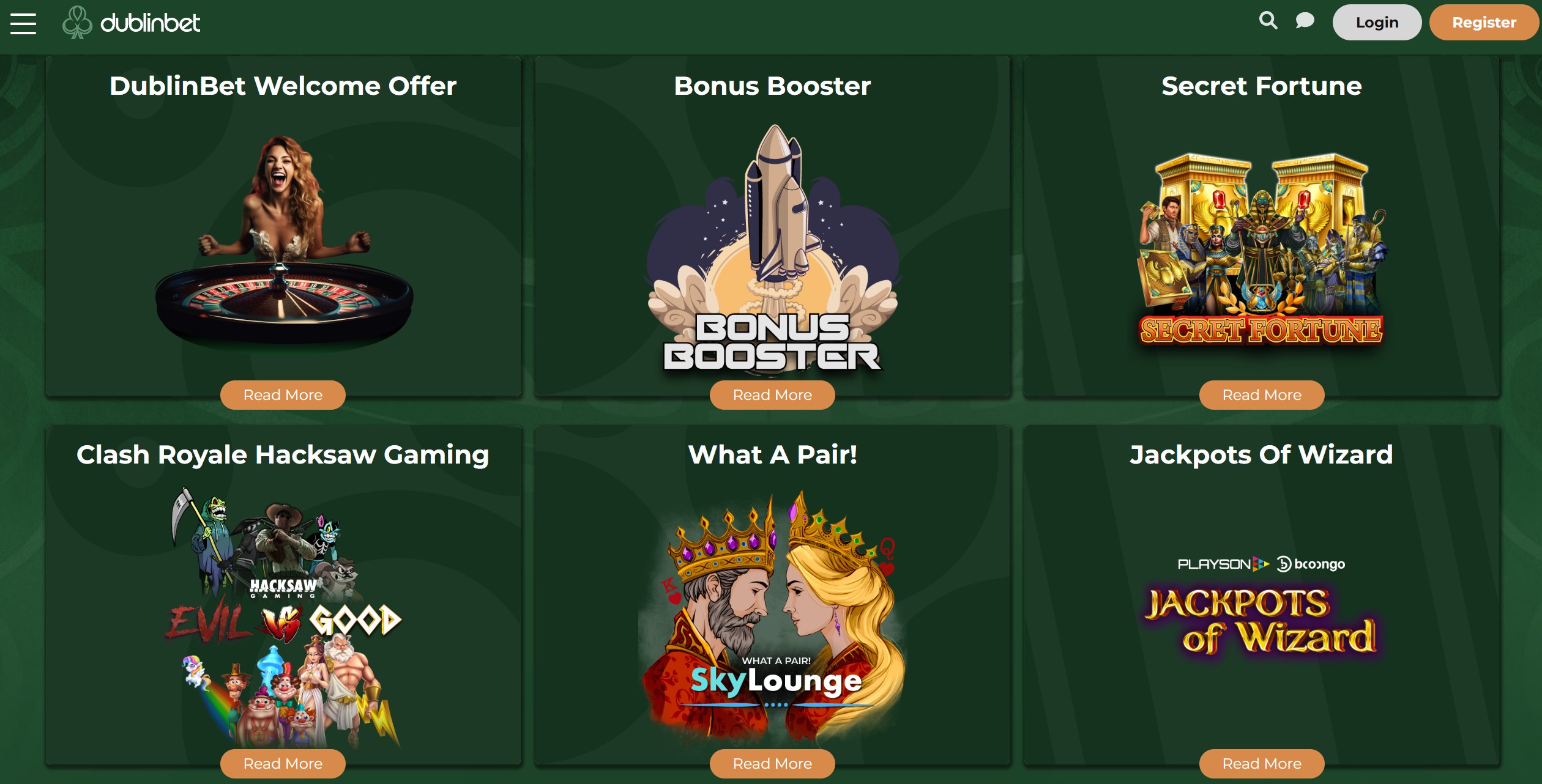Click the Bonus Booster rocket image

click(773, 248)
